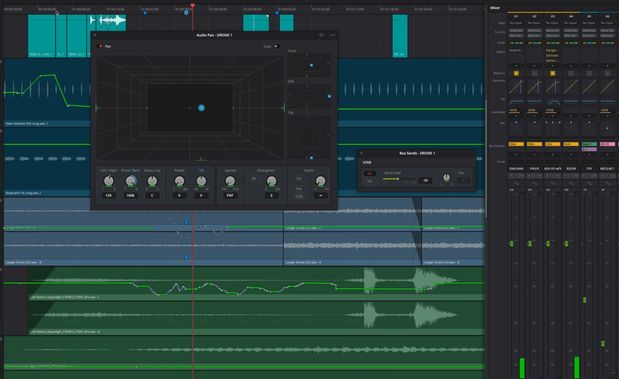This screenshot has width=619, height=379.
Task: Open the A1 Bus Outputs dropdown
Action: tap(516, 144)
